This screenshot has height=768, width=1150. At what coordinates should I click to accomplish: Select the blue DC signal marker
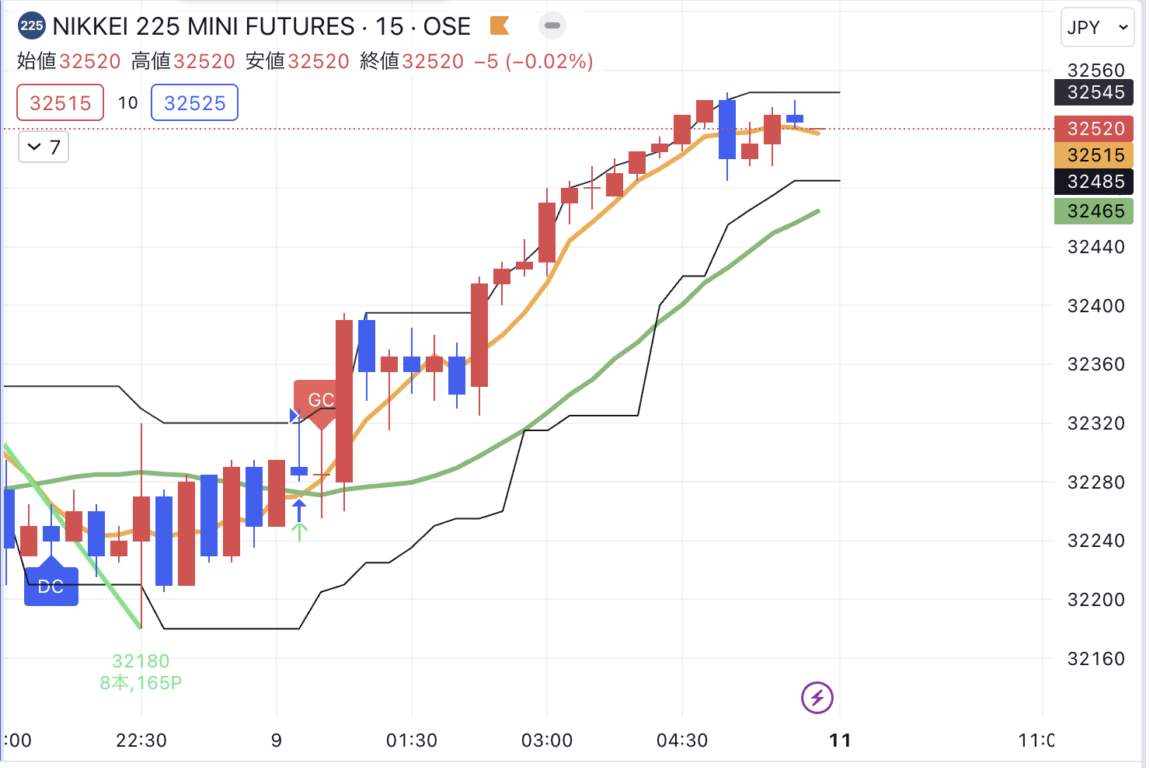click(x=50, y=586)
